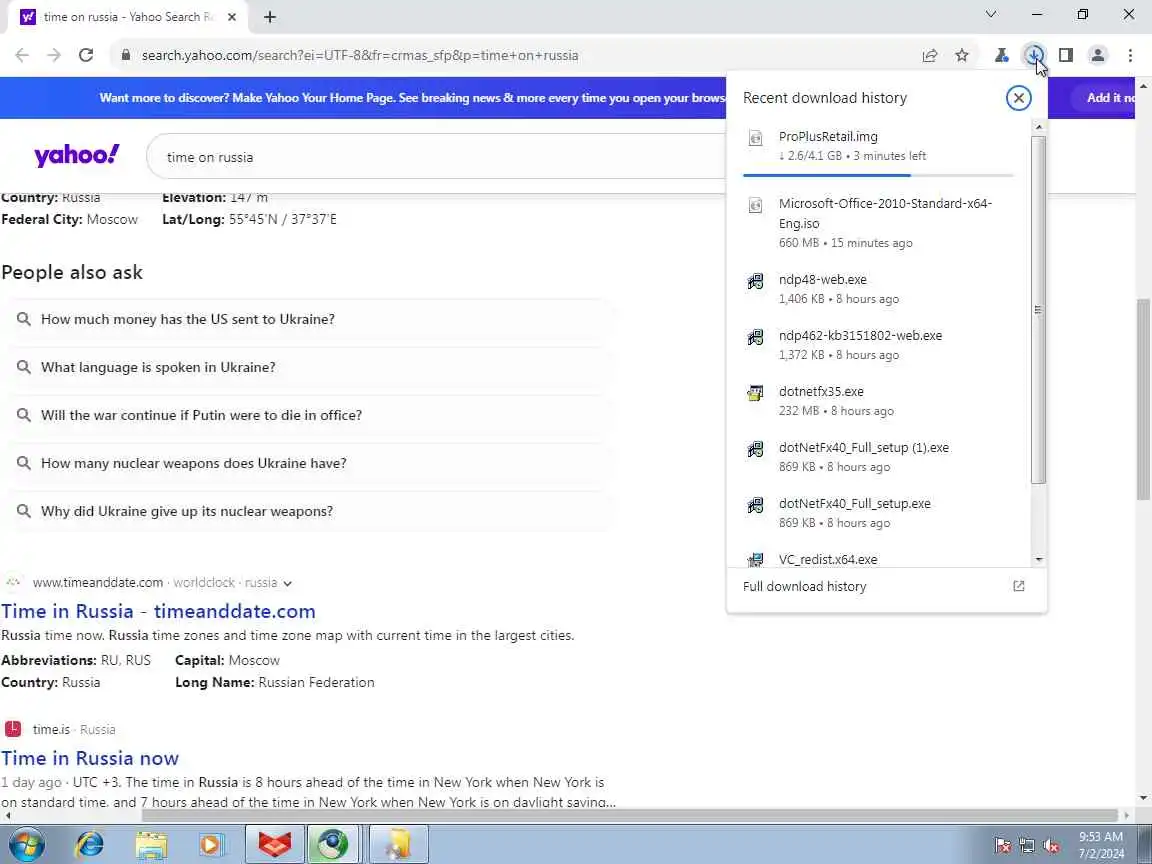Click the ProPlusRetail.img file icon
The height and width of the screenshot is (864, 1152).
click(755, 137)
